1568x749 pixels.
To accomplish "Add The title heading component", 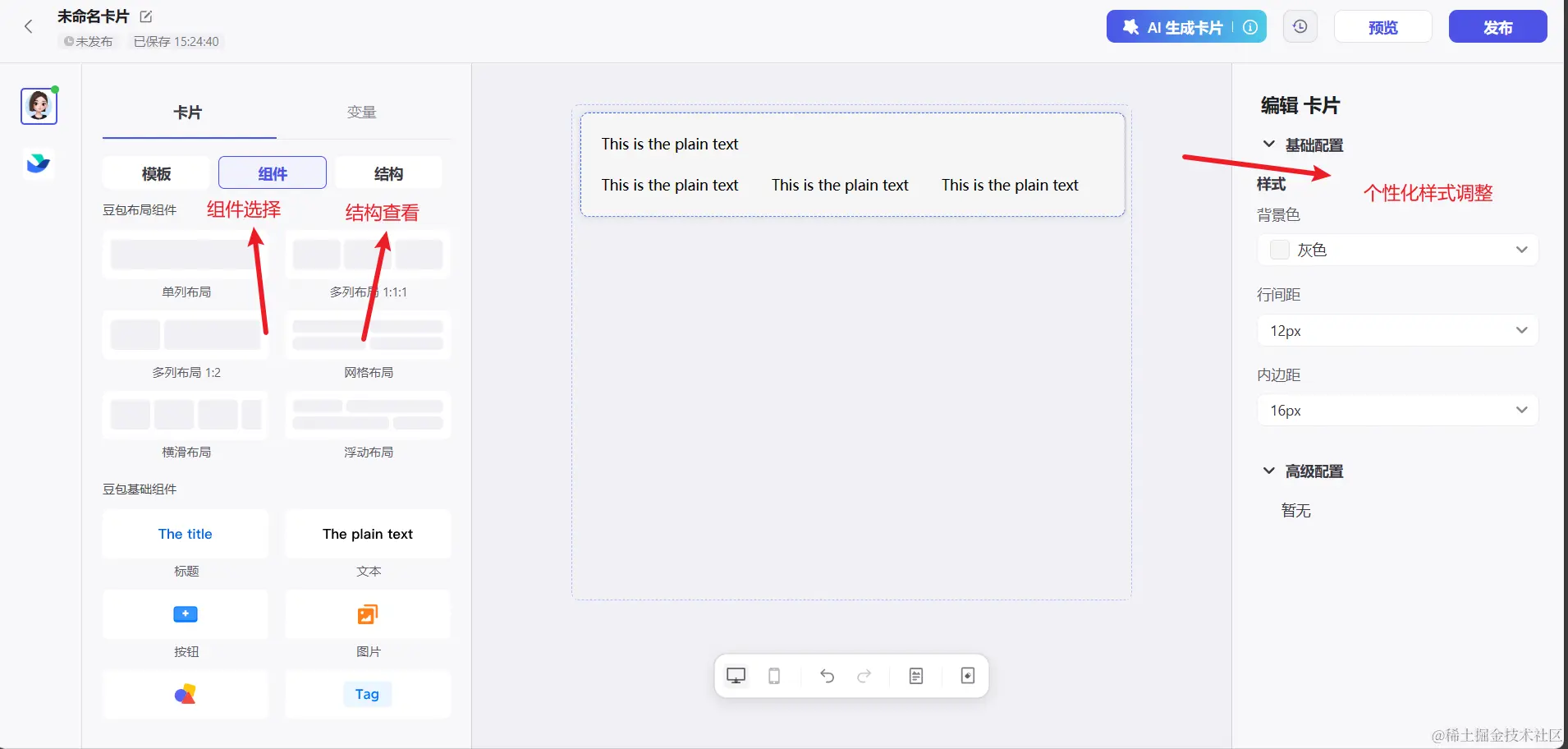I will (186, 534).
